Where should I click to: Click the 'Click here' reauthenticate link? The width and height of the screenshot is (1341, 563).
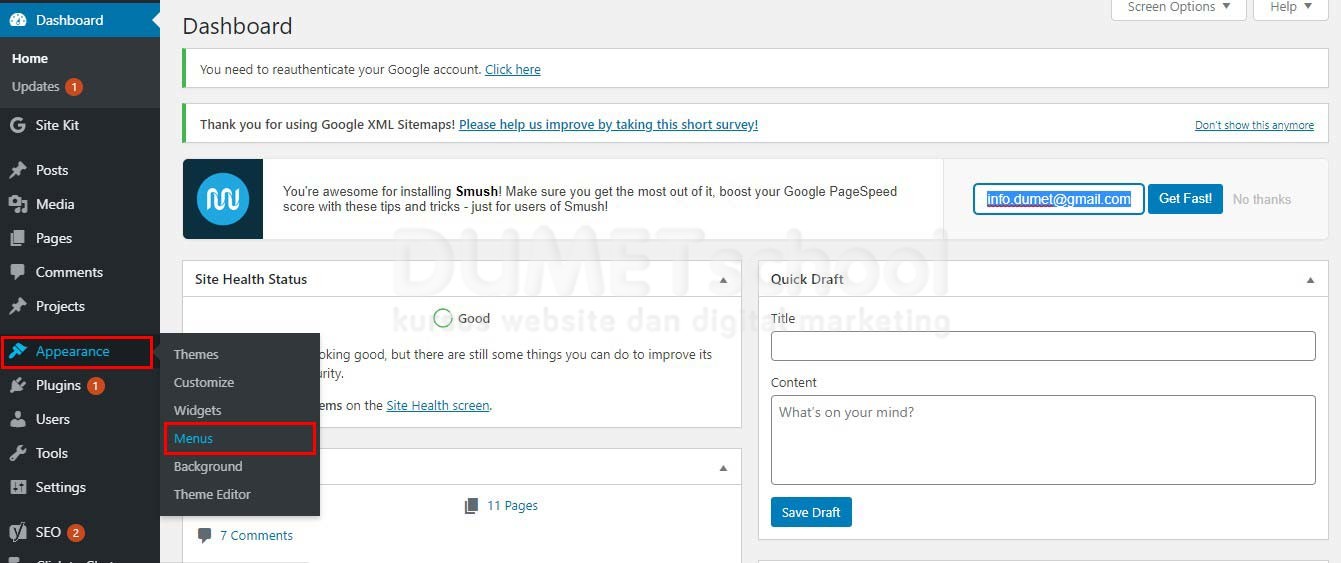tap(513, 70)
